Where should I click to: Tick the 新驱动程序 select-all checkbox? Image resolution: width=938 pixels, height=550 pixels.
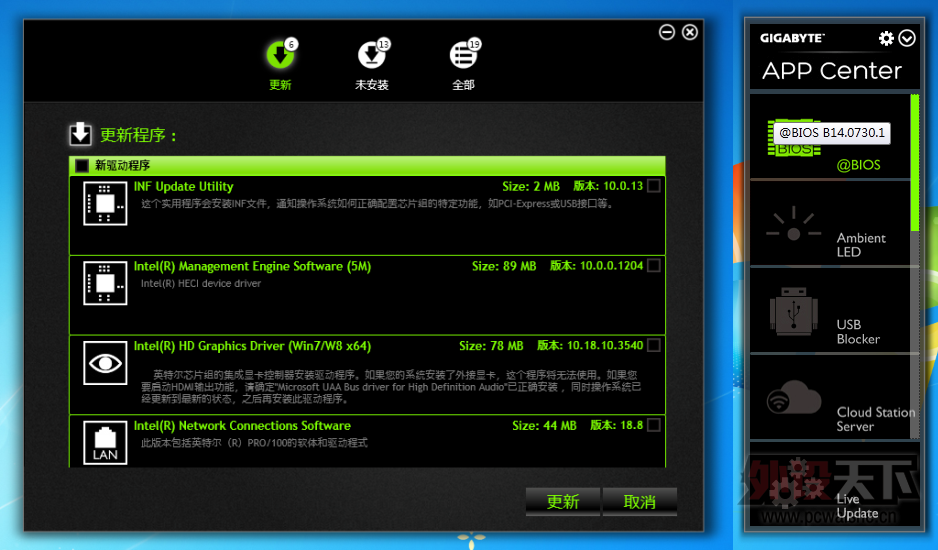(82, 166)
